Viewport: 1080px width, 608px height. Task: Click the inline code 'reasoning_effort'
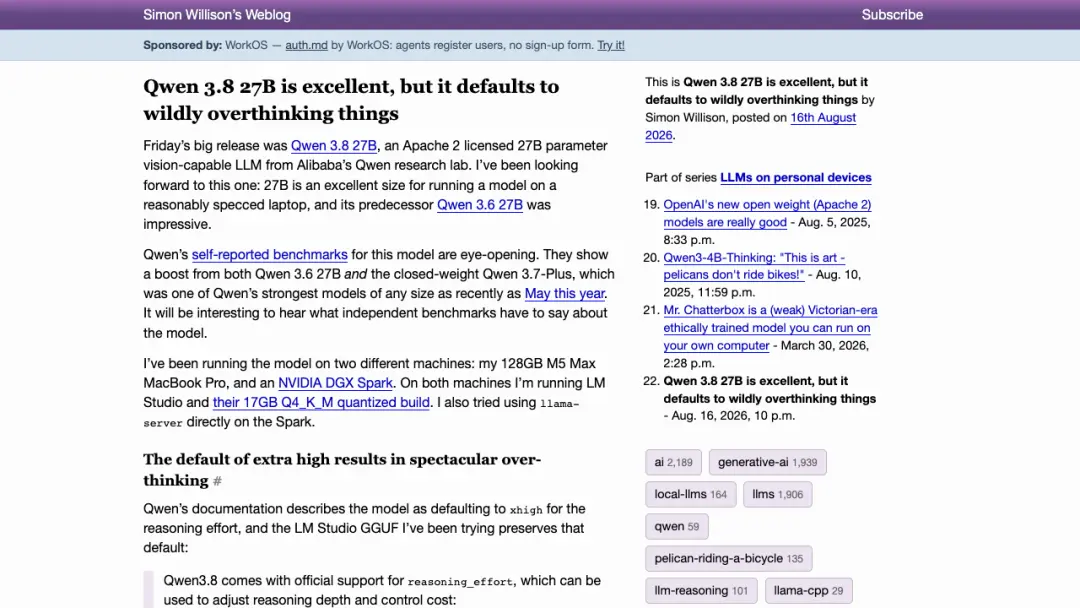[460, 582]
